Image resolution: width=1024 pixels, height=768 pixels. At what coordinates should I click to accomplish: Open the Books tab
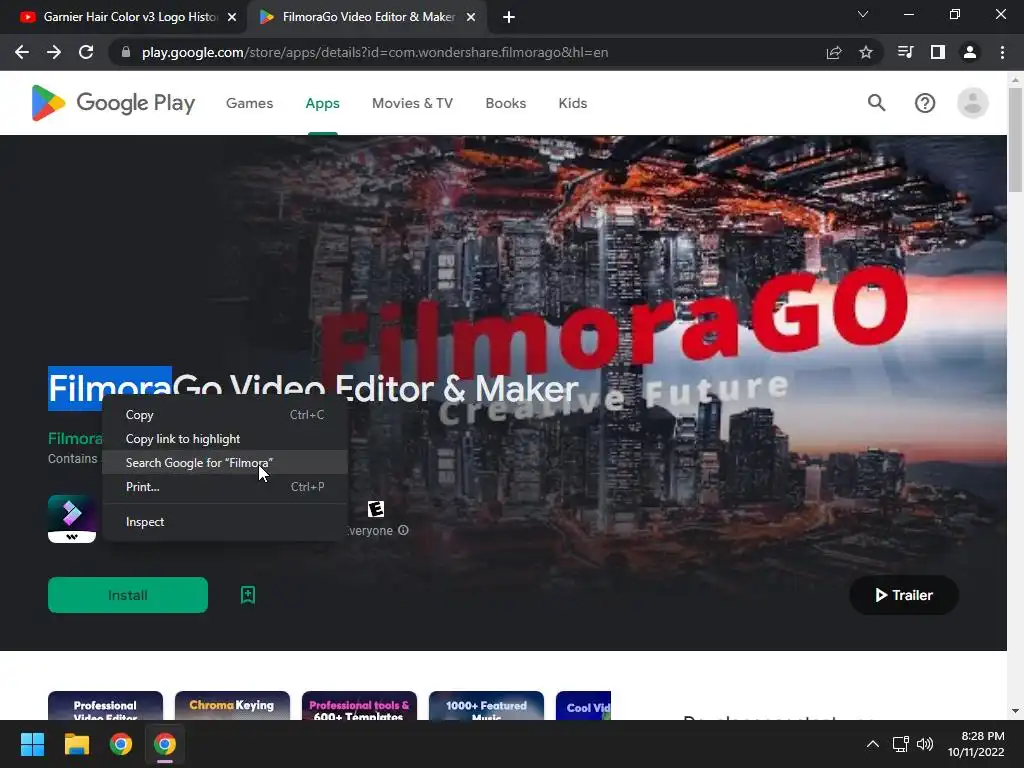point(505,103)
